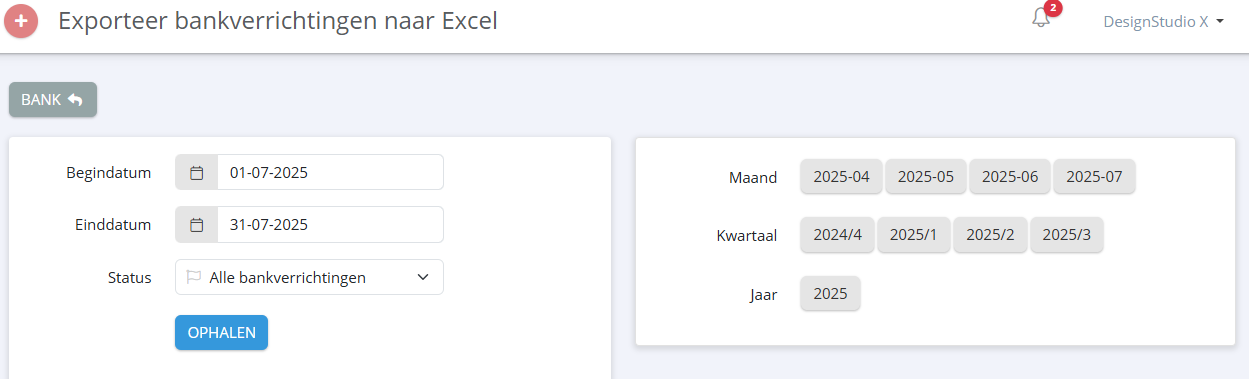Image resolution: width=1249 pixels, height=379 pixels.
Task: Click the red notification badge count
Action: pos(1052,9)
